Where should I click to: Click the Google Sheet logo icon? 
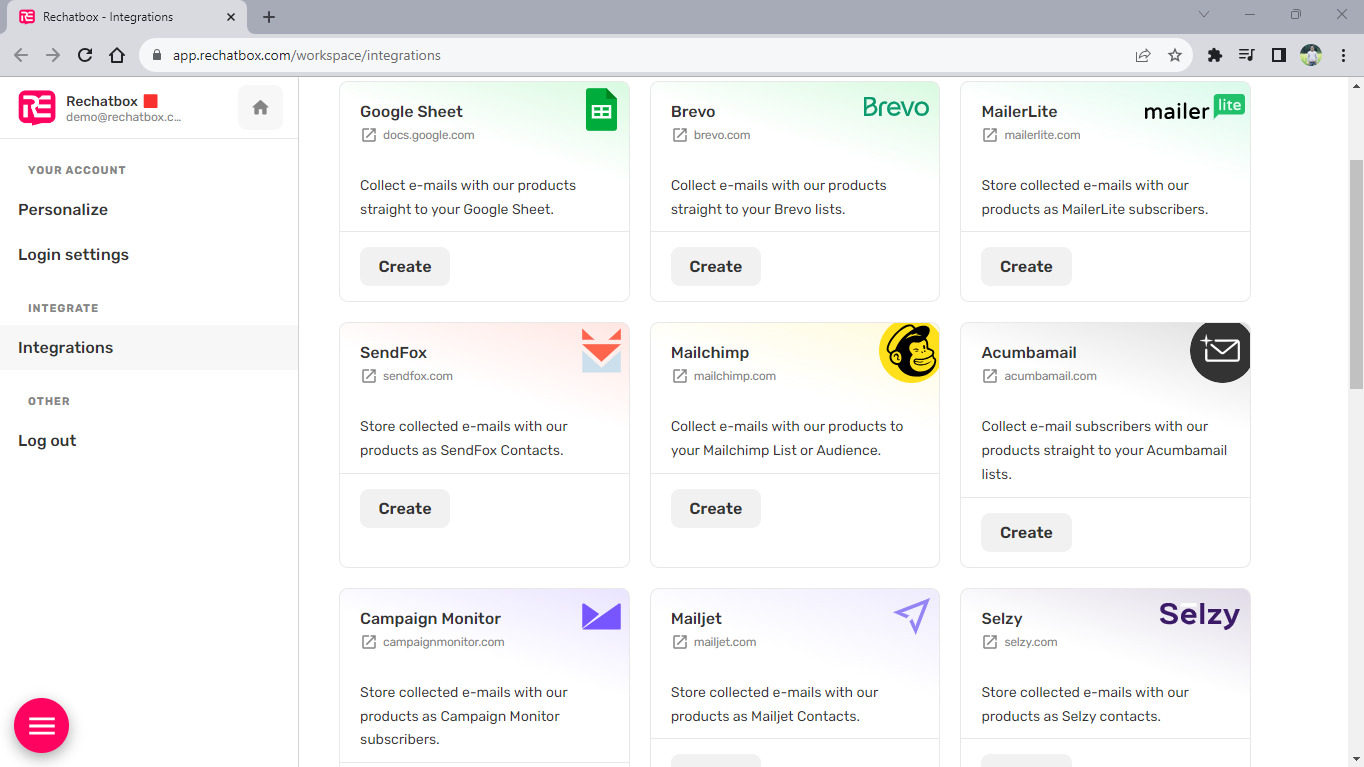coord(601,110)
